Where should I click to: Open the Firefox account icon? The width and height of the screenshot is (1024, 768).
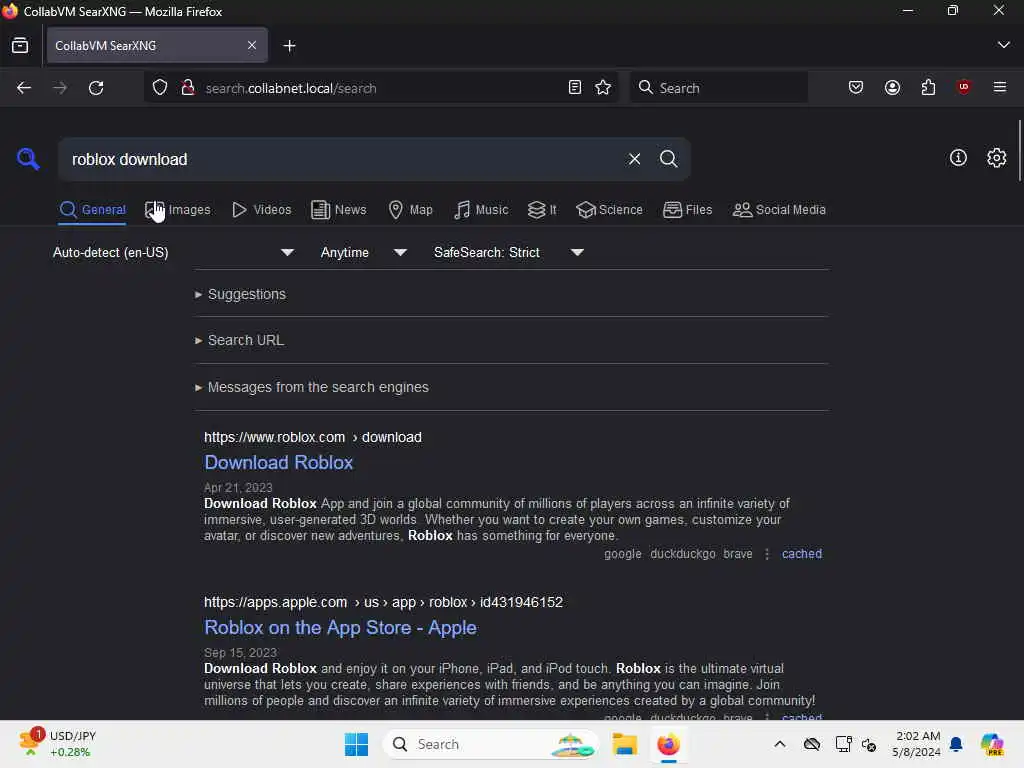(892, 88)
